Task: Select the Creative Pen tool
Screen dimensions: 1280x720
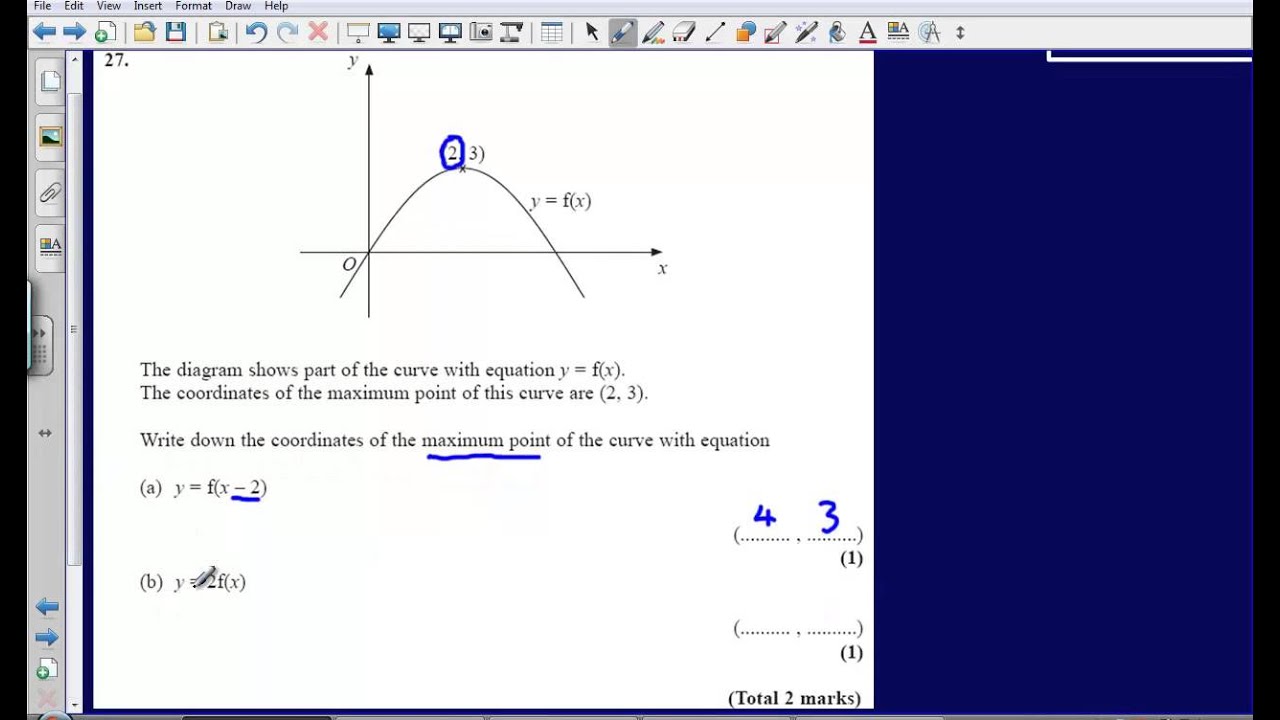Action: (x=653, y=32)
